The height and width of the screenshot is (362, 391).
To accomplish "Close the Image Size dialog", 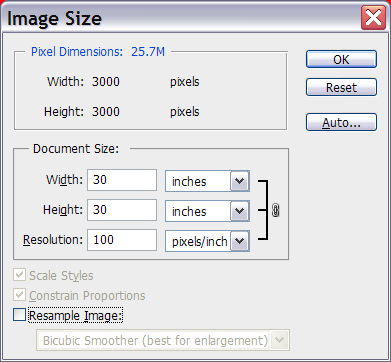I will tap(373, 18).
